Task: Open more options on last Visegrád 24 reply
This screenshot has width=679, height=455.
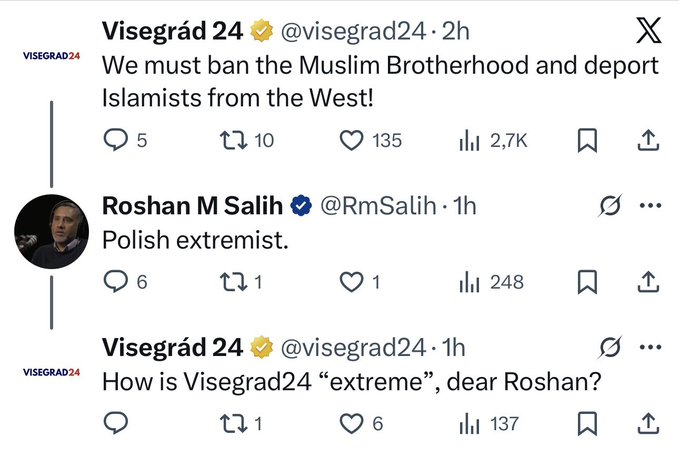Action: (x=649, y=347)
